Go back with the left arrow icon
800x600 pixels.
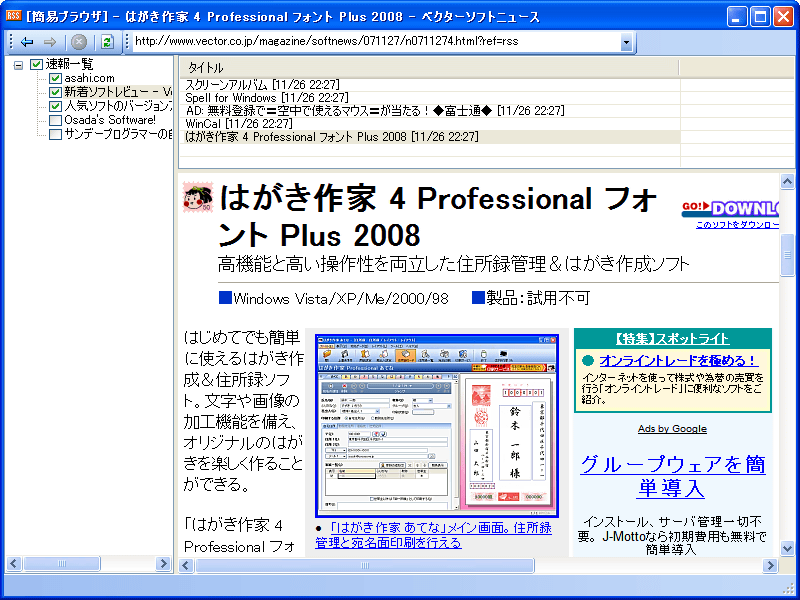(x=27, y=42)
